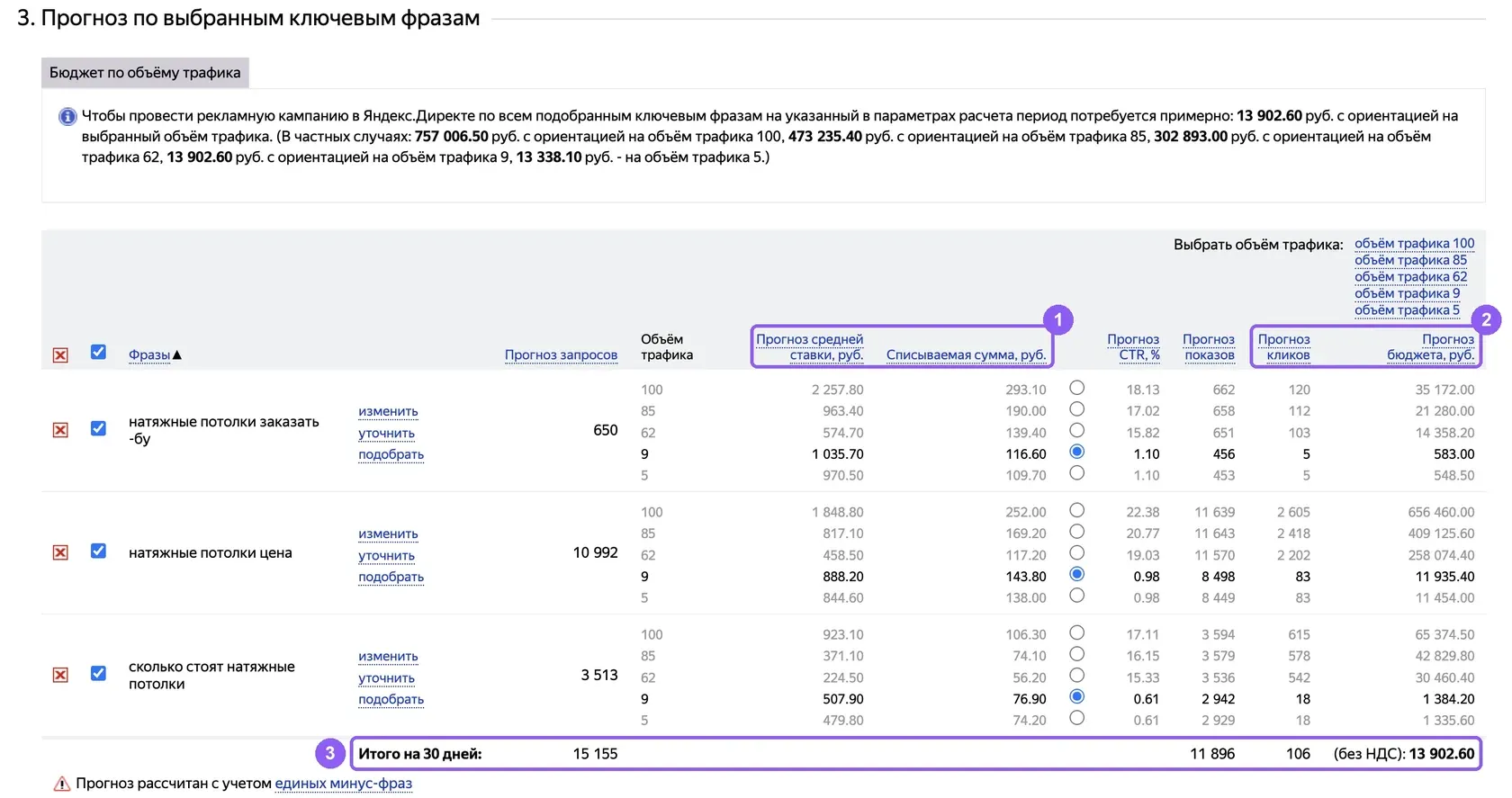Remove phrase 'сколько стоят натяжные потолки'

(60, 675)
